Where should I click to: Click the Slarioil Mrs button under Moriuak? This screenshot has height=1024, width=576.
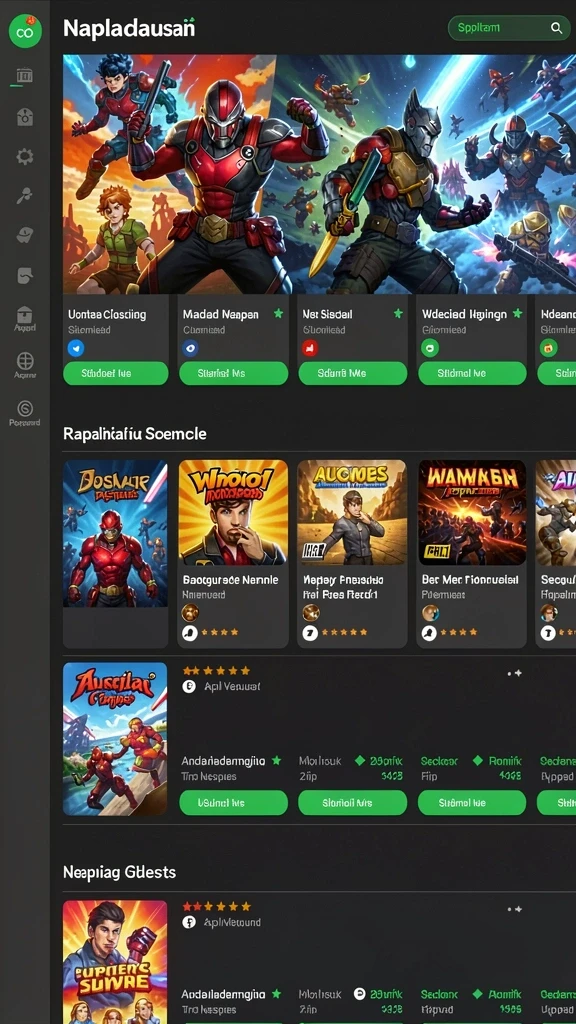pyautogui.click(x=353, y=803)
